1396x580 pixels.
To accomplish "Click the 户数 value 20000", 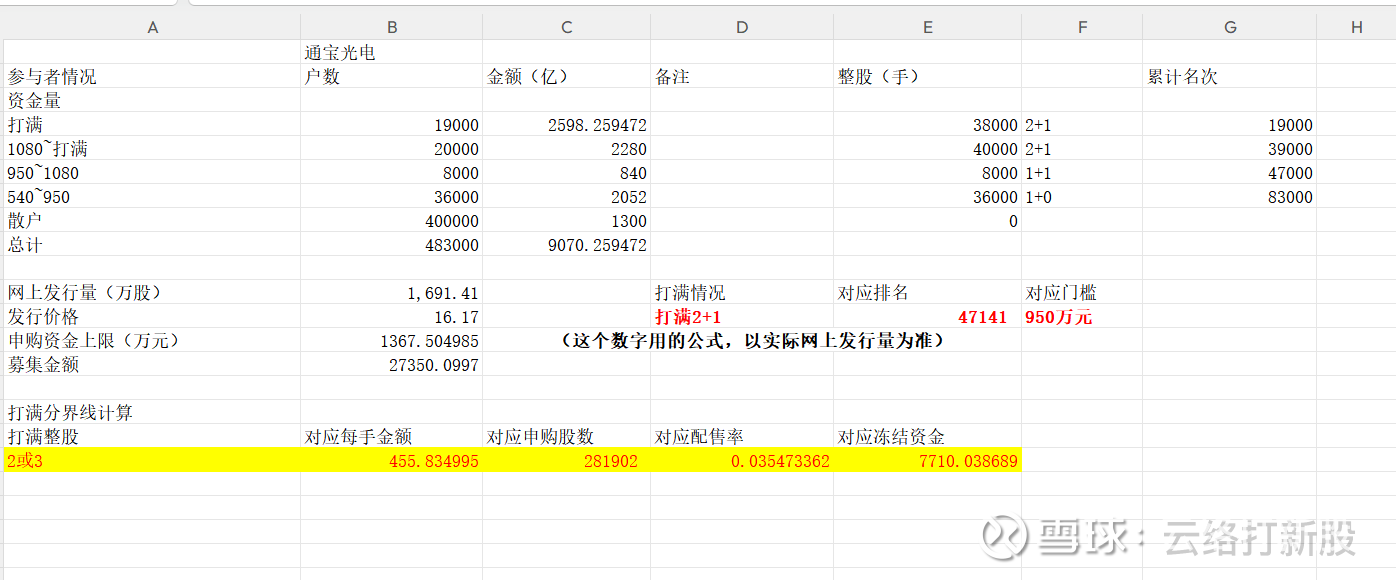I will click(x=392, y=148).
